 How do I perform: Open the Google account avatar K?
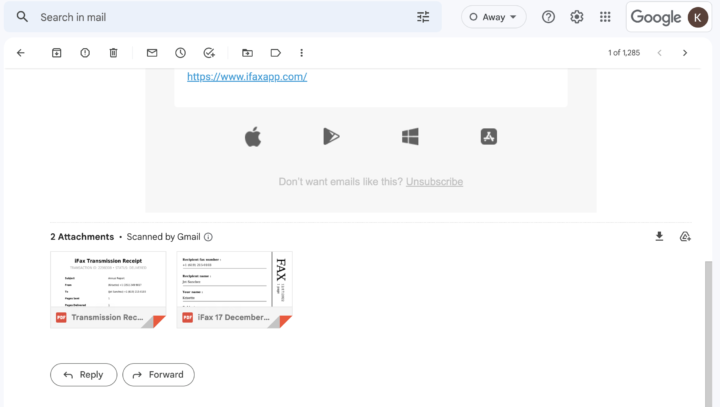click(698, 17)
